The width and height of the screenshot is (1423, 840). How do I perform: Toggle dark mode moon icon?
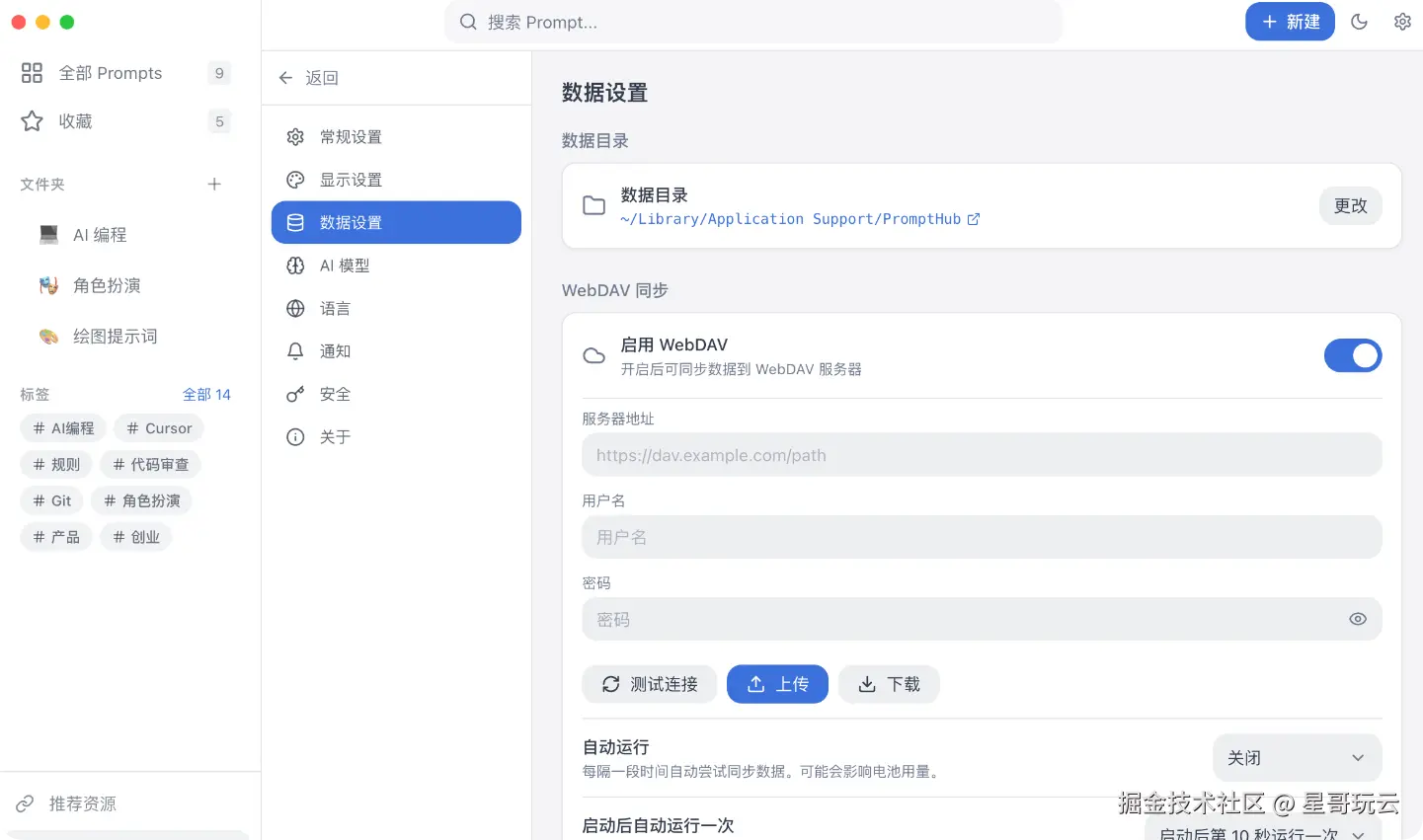click(1359, 22)
